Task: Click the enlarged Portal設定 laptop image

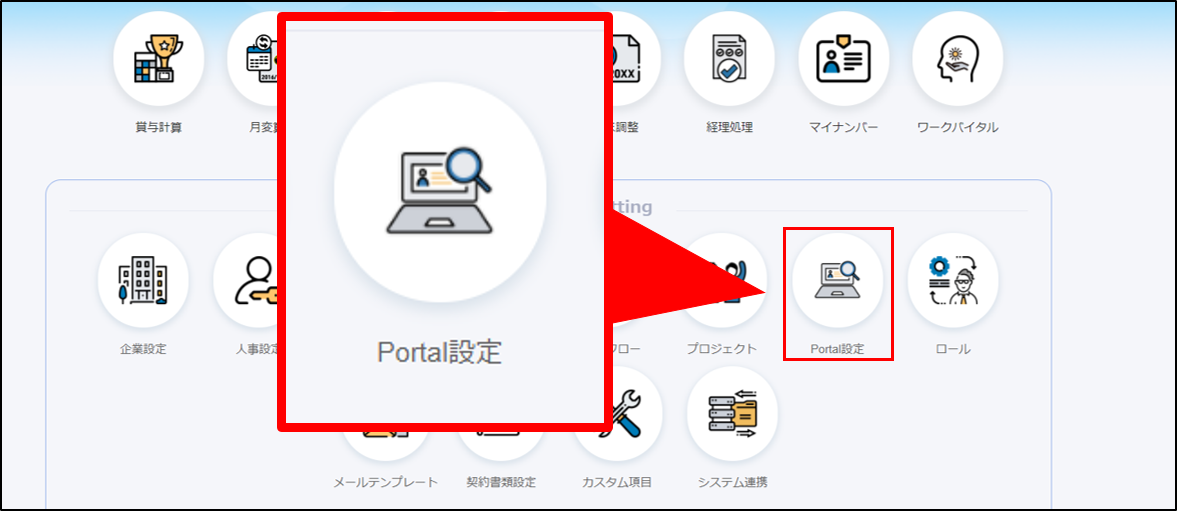Action: (x=440, y=192)
